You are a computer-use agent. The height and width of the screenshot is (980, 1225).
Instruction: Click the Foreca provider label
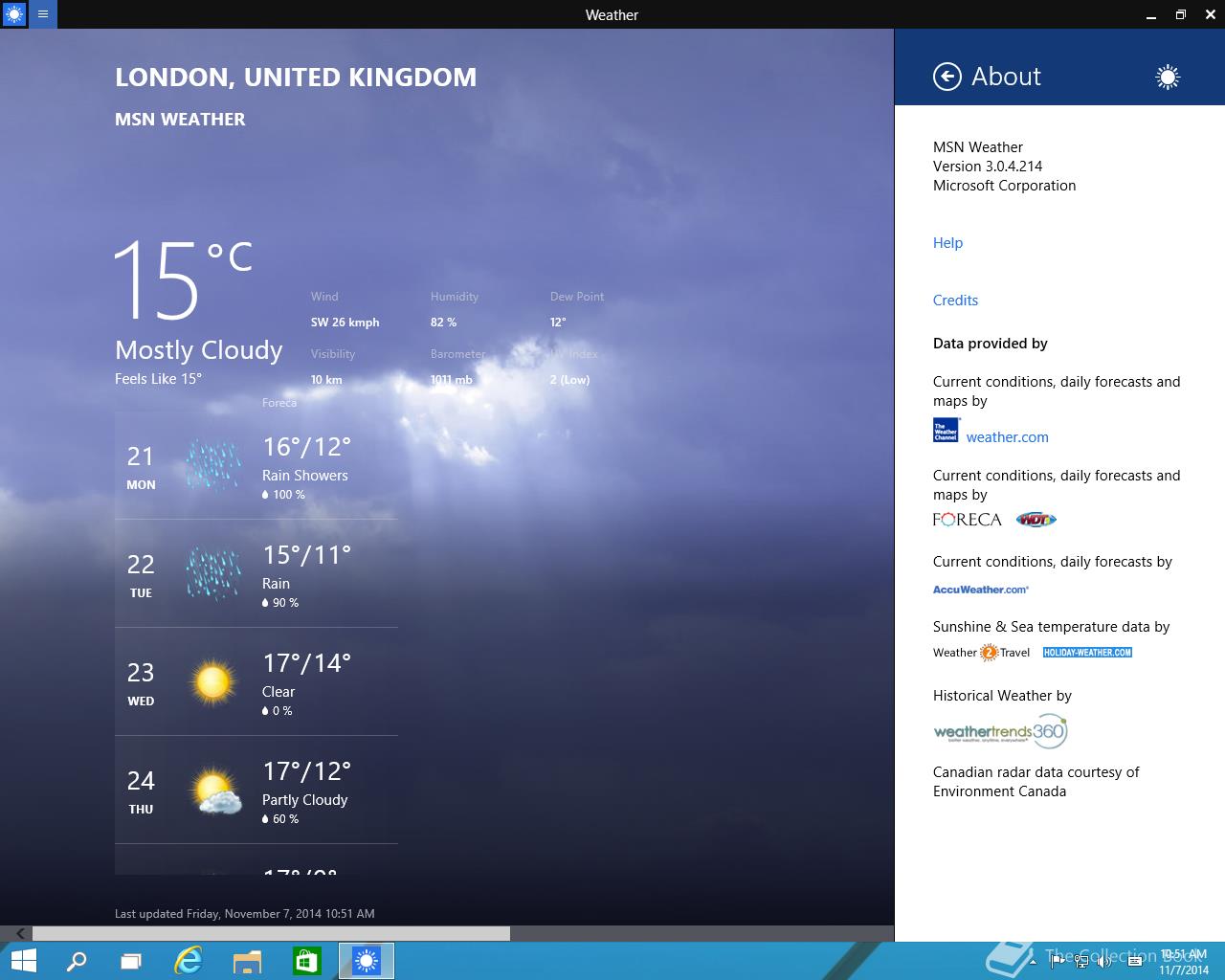coord(279,403)
